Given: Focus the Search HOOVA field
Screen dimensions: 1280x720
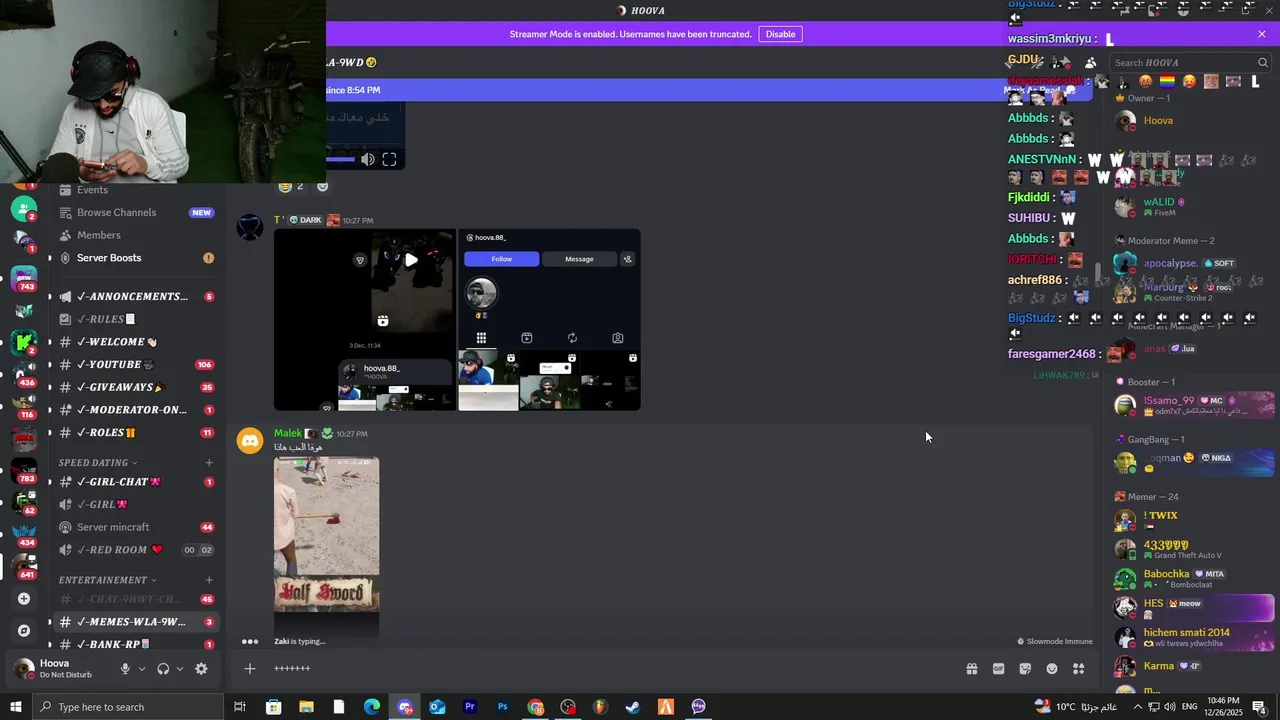Looking at the screenshot, I should click(x=1190, y=63).
